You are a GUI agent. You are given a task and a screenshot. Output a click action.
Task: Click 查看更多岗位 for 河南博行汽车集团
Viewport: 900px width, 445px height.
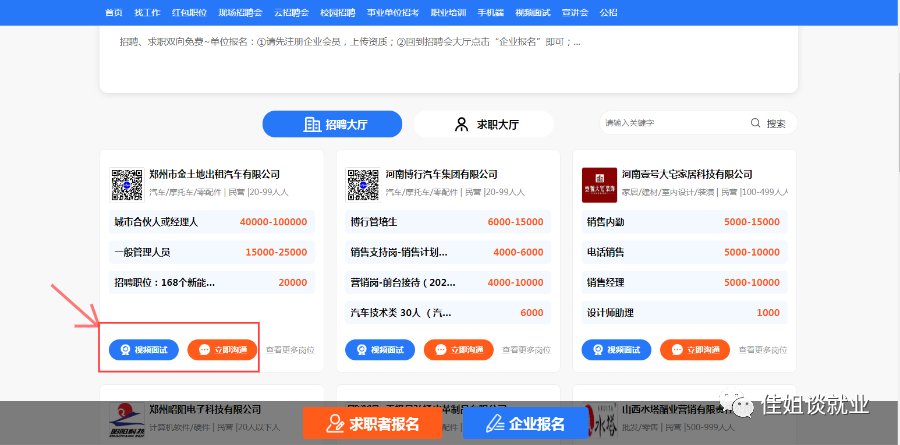pos(526,350)
